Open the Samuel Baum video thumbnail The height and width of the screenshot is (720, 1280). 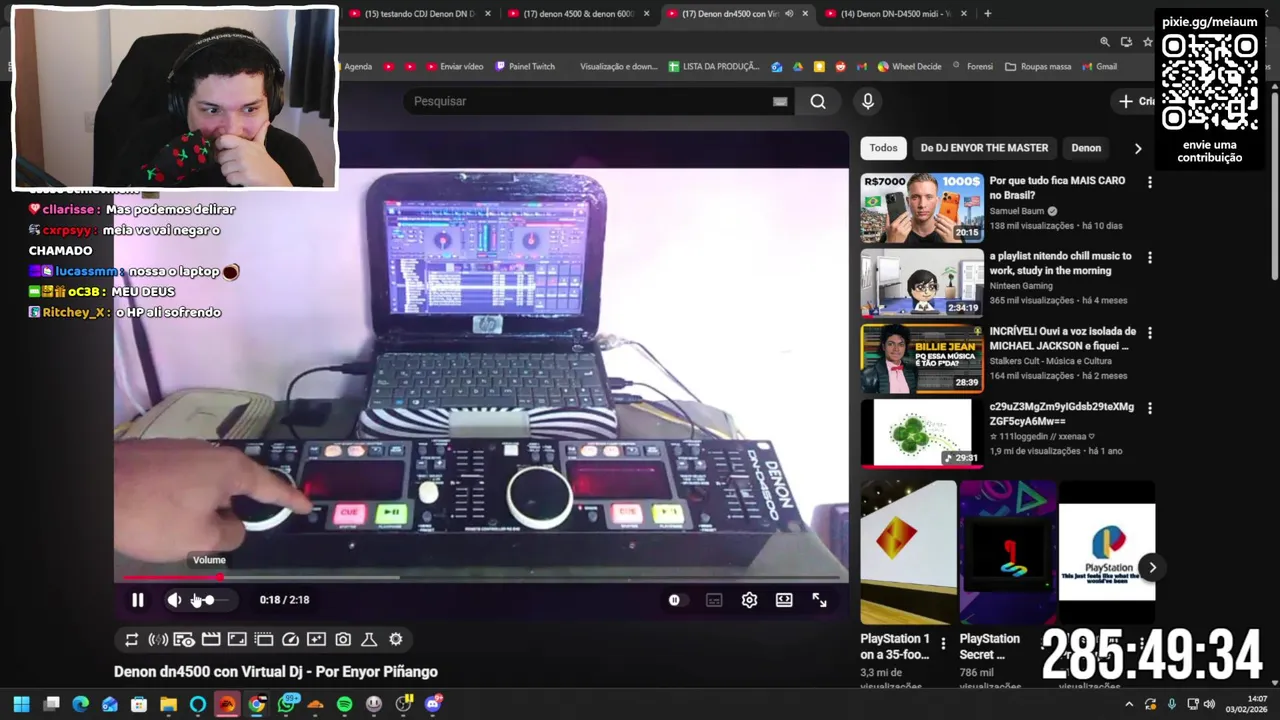pos(922,208)
